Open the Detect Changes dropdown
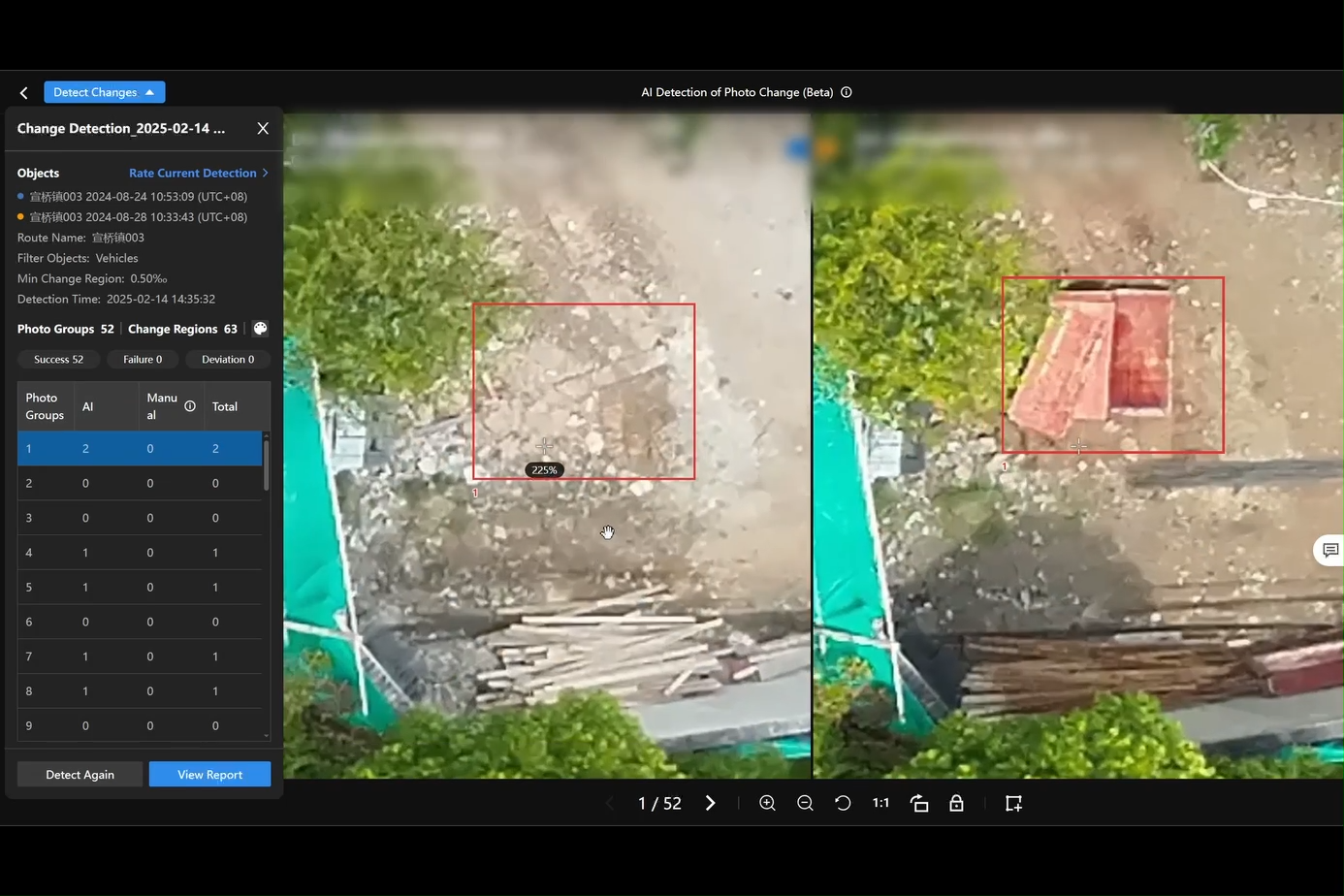 (x=104, y=92)
